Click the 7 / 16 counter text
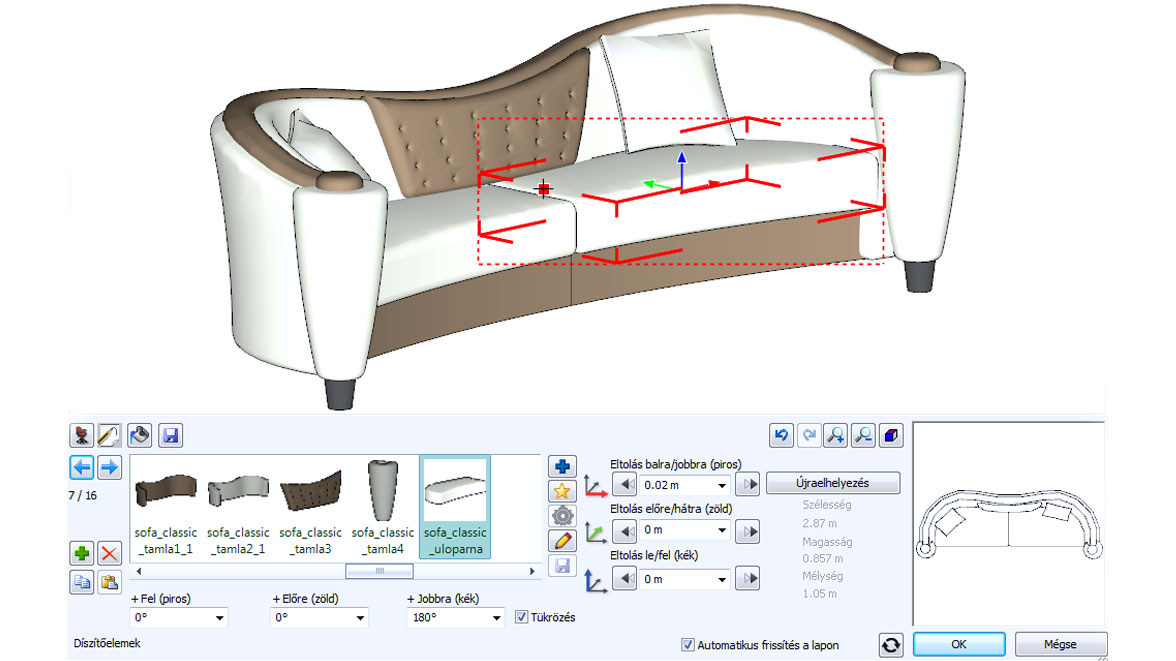The height and width of the screenshot is (661, 1176). [82, 495]
